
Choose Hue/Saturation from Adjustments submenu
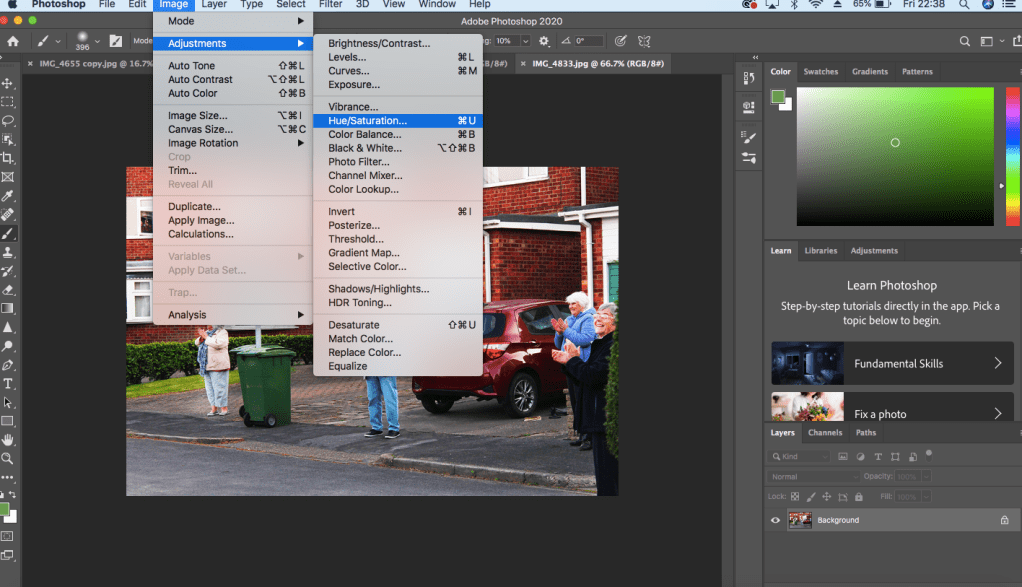[367, 121]
